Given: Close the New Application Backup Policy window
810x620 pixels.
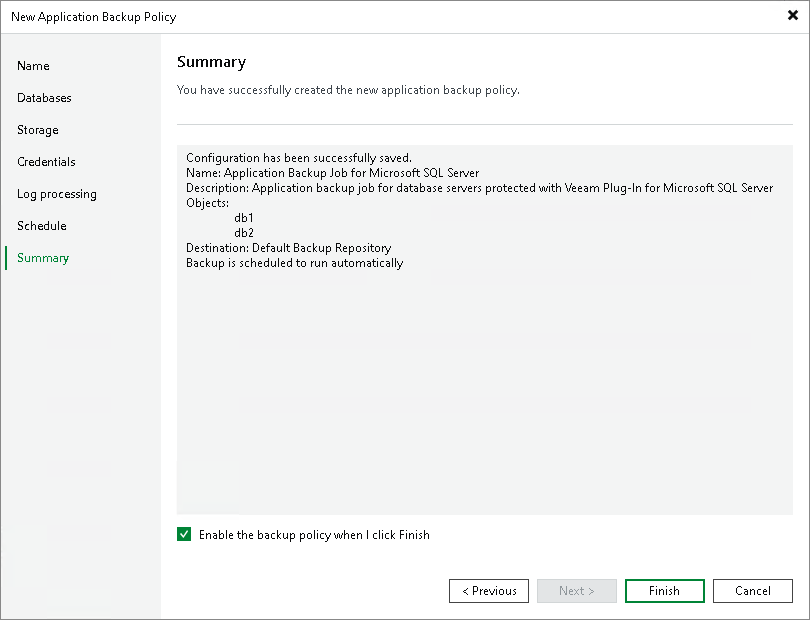Looking at the screenshot, I should pos(793,15).
